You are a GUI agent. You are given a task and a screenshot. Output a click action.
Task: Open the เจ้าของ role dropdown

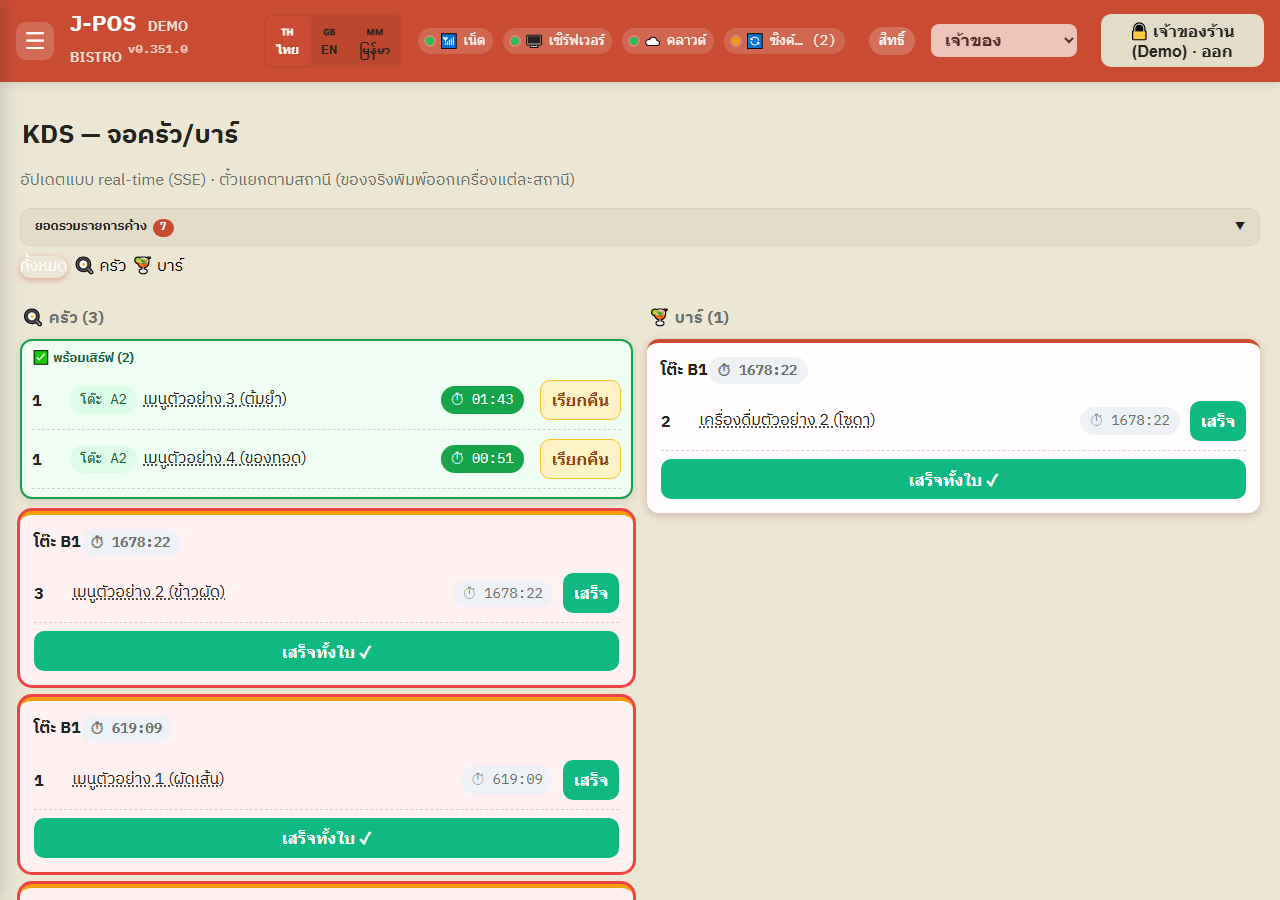click(1004, 41)
